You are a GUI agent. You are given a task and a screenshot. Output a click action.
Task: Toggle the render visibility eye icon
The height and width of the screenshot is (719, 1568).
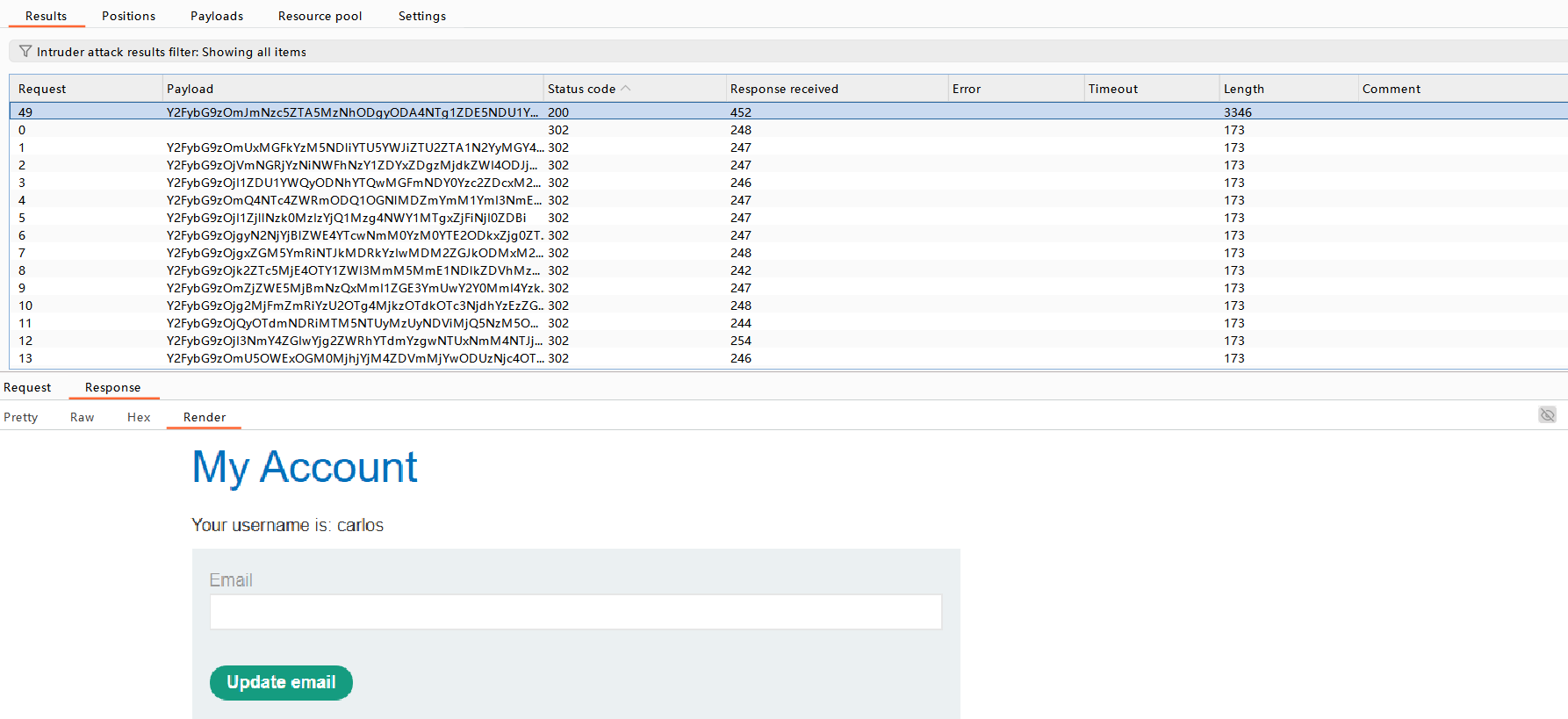pyautogui.click(x=1547, y=414)
